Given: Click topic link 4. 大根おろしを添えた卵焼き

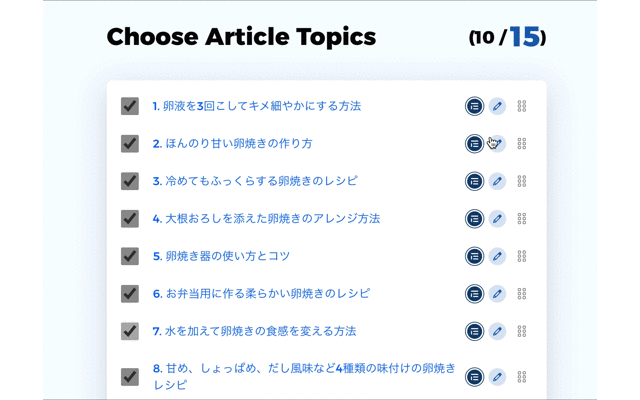Looking at the screenshot, I should pos(266,219).
